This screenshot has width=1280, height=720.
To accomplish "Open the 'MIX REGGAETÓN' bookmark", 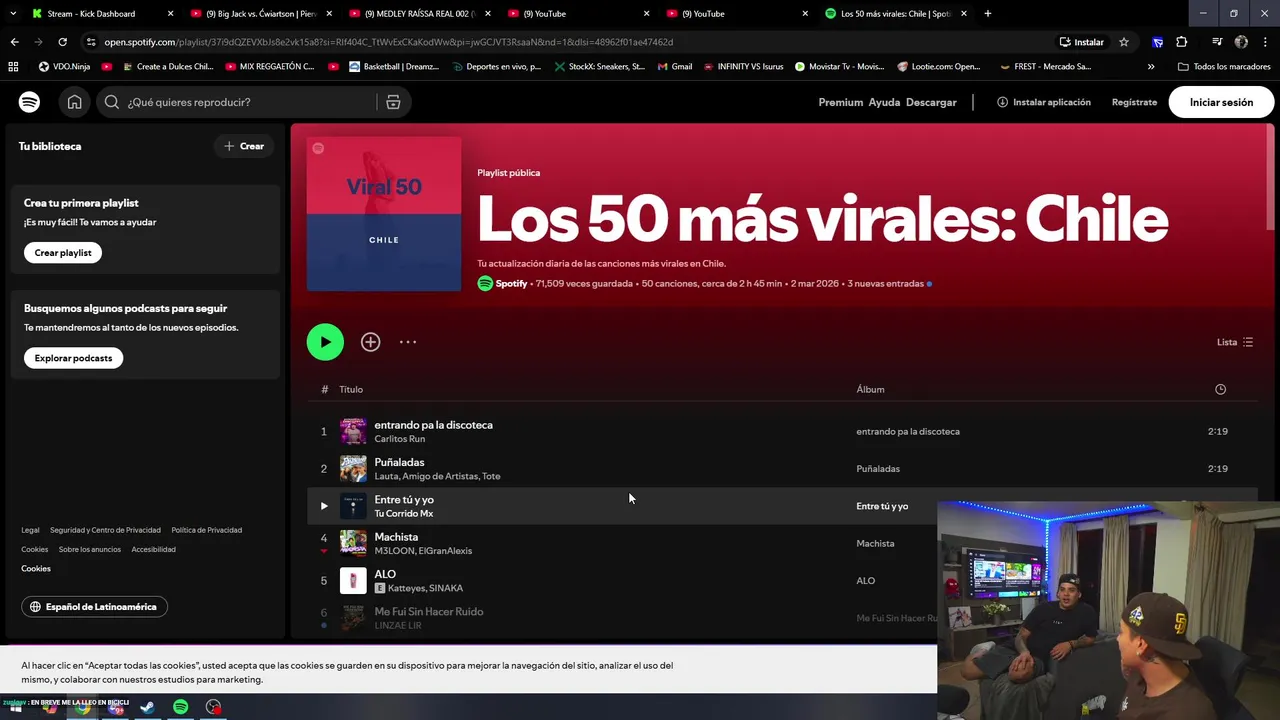I will tap(270, 67).
